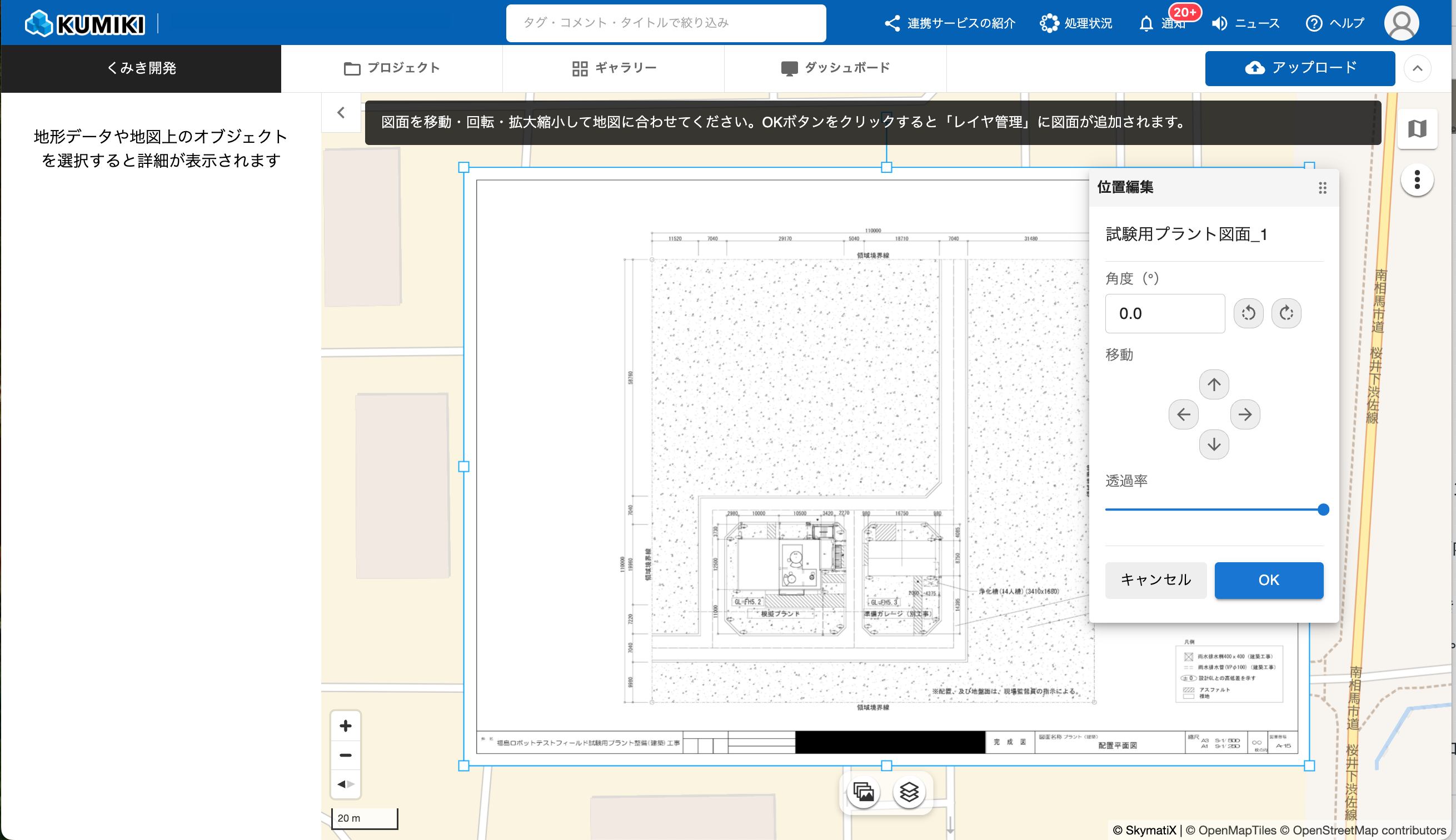This screenshot has height=840, width=1456.
Task: Open the three-dot map options menu
Action: click(1417, 180)
